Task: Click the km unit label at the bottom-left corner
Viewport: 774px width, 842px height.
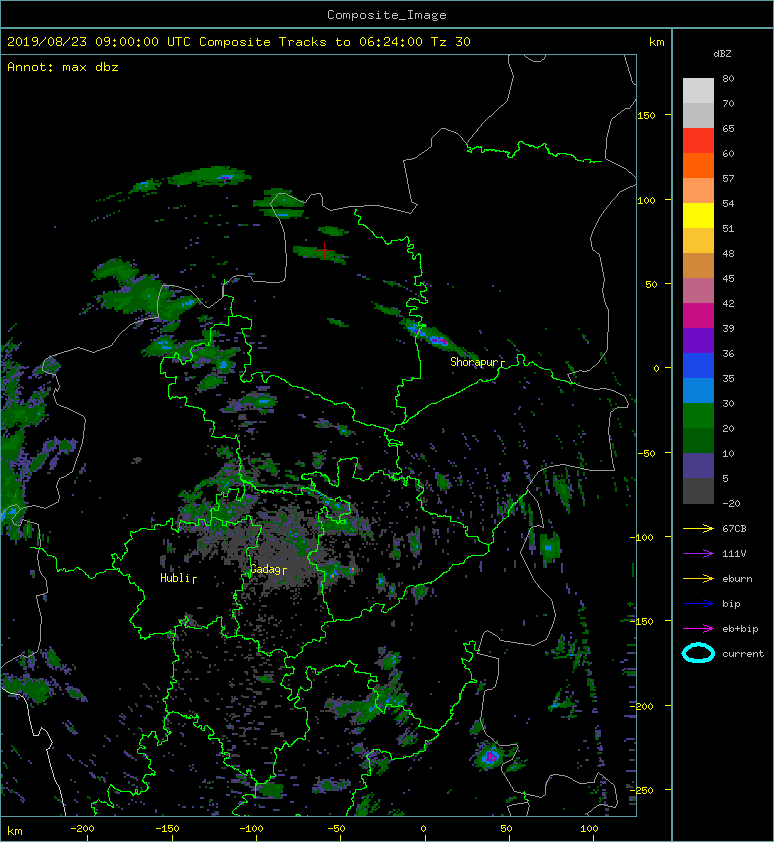Action: (15, 831)
